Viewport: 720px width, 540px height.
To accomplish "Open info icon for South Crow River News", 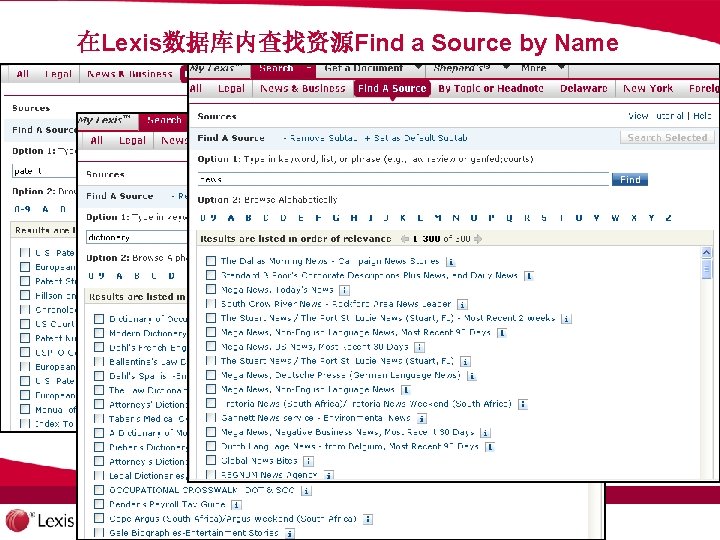I will (x=462, y=304).
